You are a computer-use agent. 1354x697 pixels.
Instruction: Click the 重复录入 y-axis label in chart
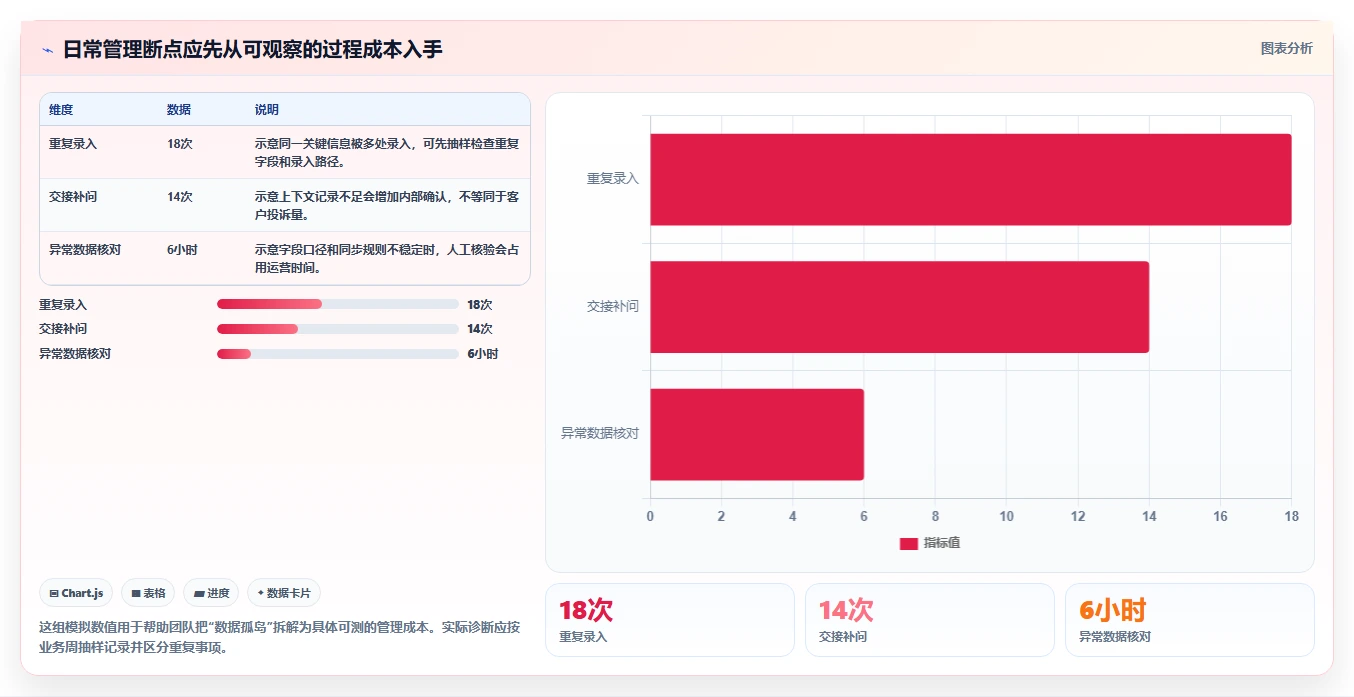point(613,179)
